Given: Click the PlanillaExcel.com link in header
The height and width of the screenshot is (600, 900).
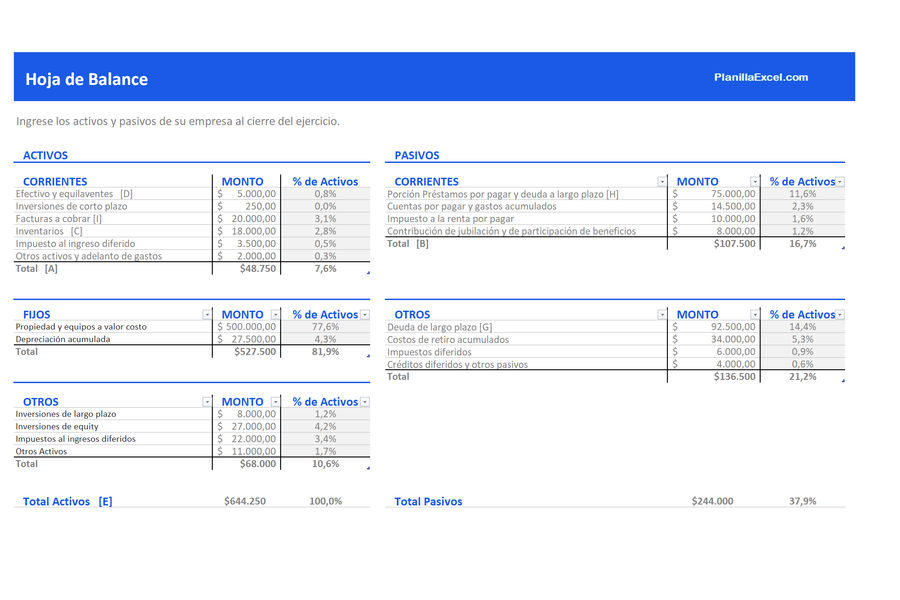Looking at the screenshot, I should [761, 77].
